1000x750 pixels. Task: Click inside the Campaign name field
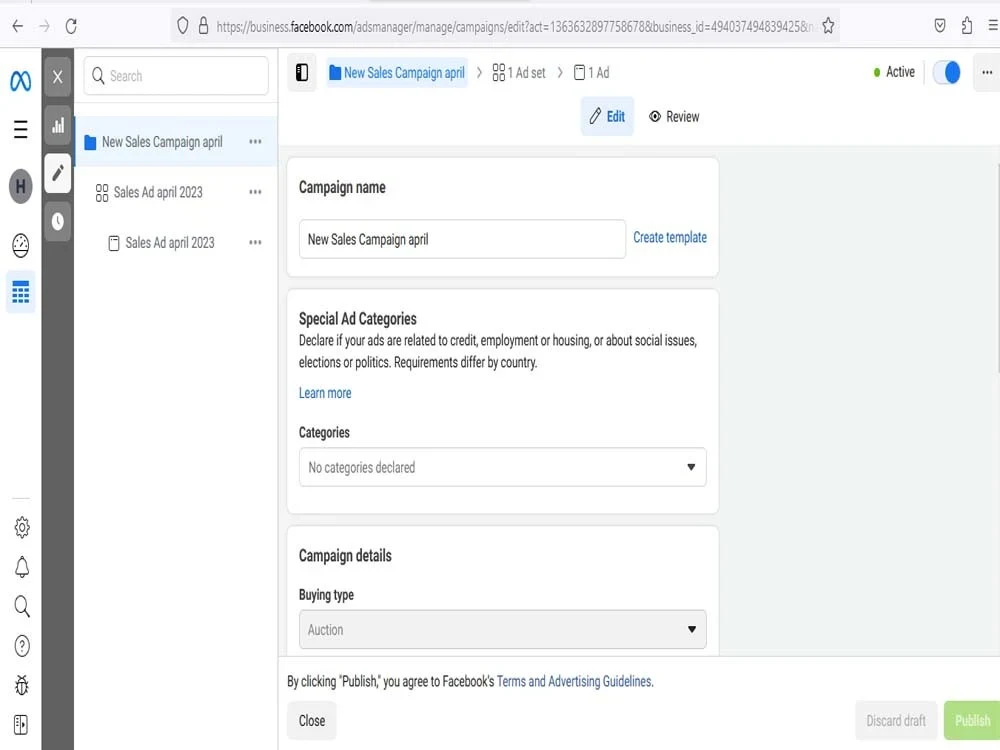point(462,239)
